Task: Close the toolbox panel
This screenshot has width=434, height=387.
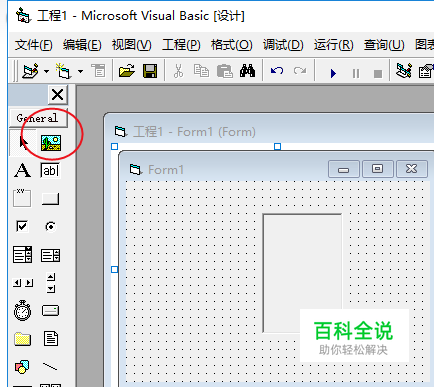Action: [58, 95]
